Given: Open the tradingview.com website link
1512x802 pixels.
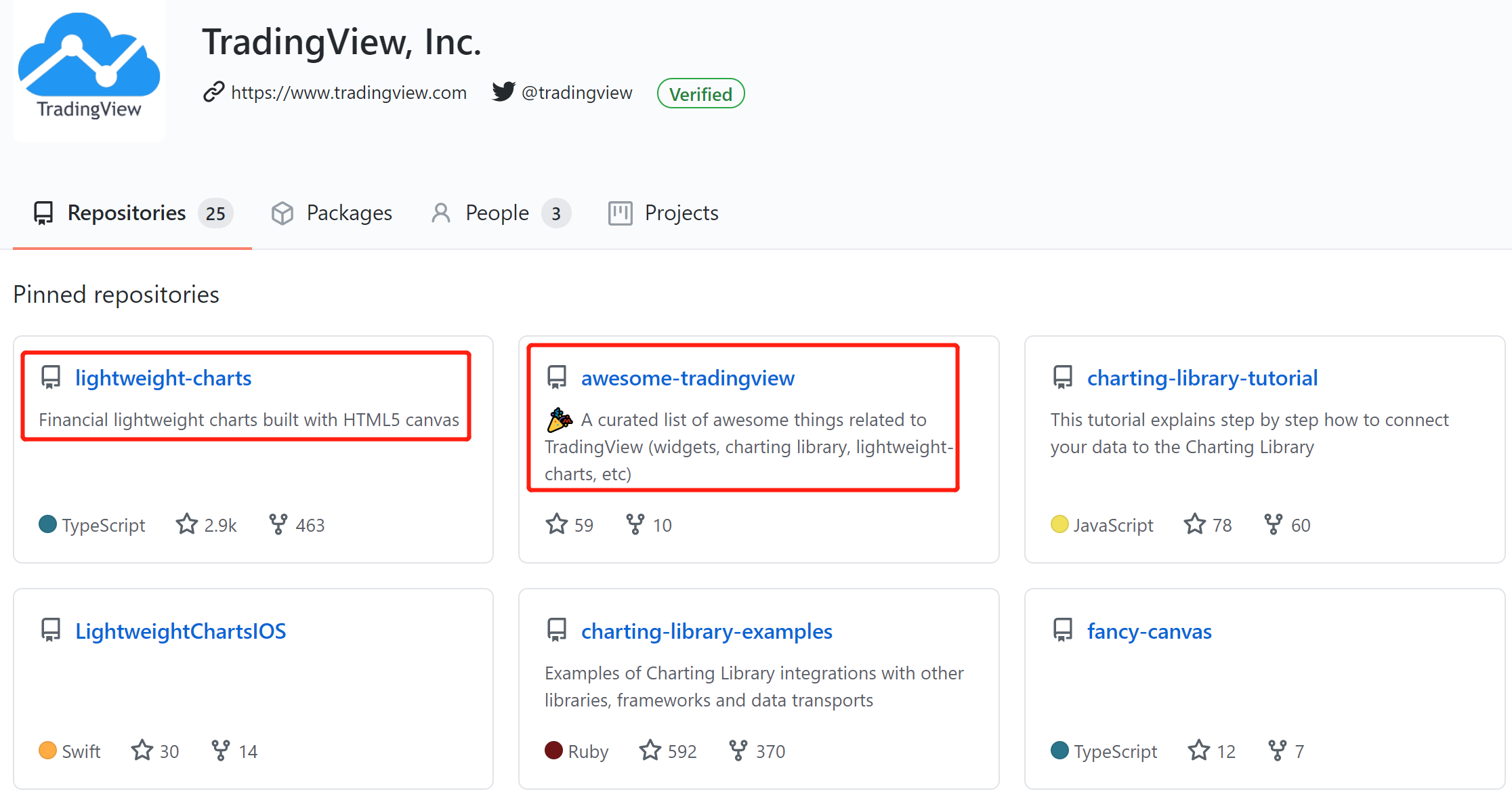Looking at the screenshot, I should pyautogui.click(x=348, y=93).
